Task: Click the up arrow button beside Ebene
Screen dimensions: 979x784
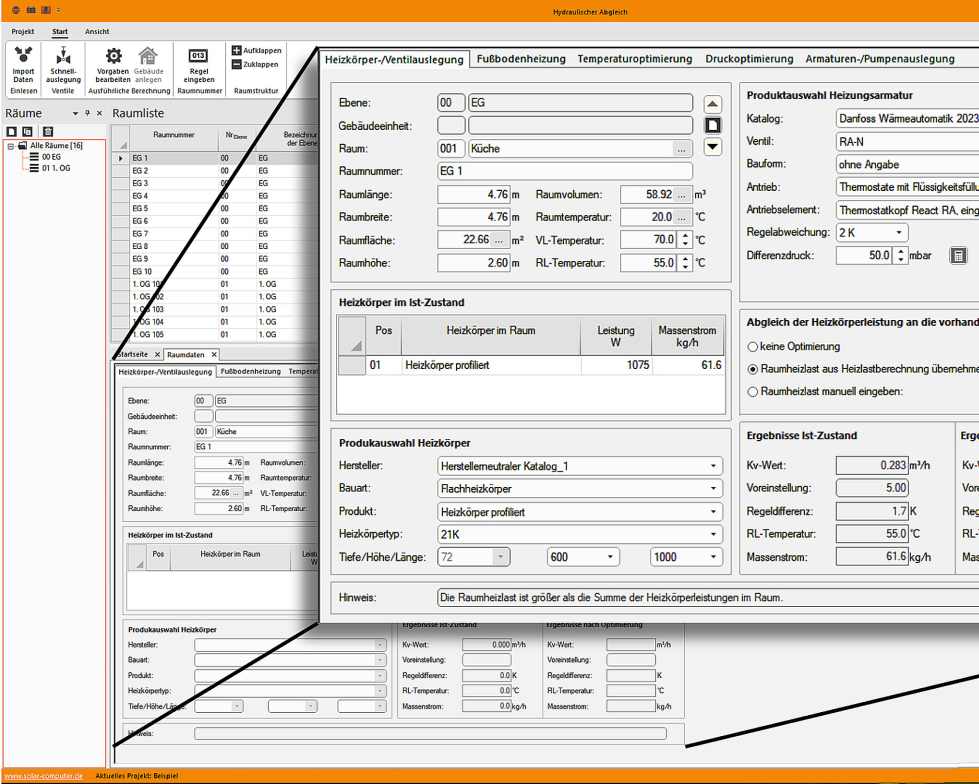Action: [712, 104]
